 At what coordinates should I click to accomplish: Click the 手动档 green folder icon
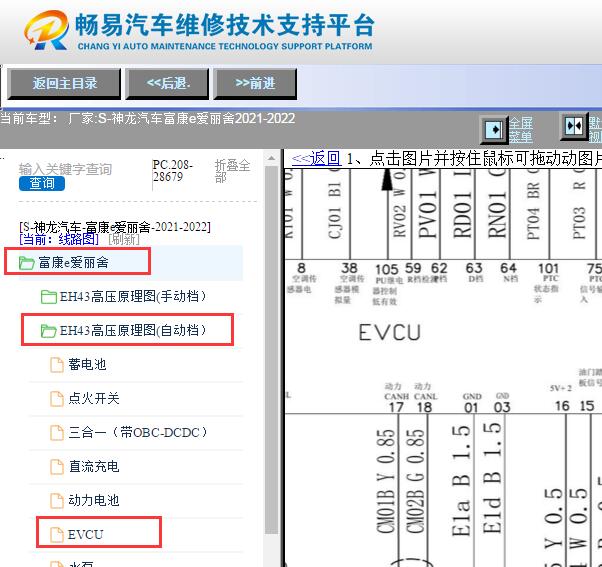[x=49, y=297]
